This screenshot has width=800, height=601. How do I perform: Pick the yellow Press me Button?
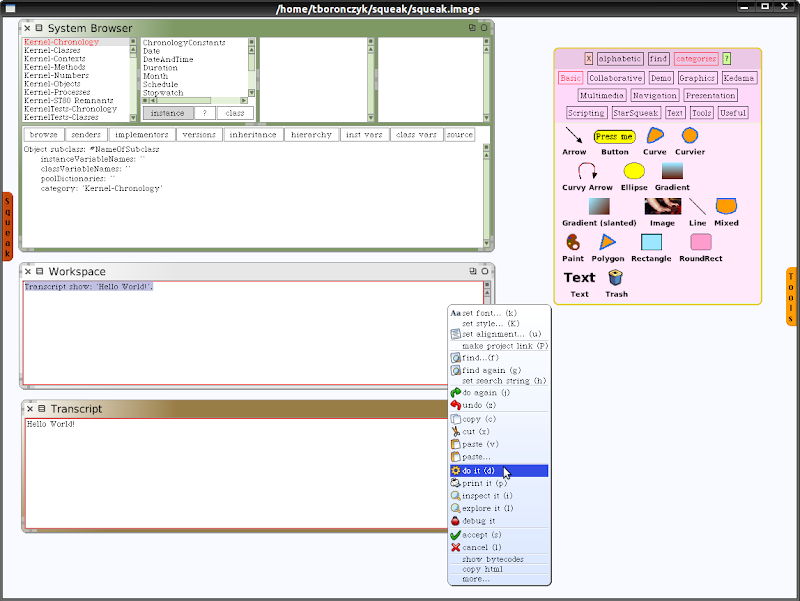click(x=614, y=136)
